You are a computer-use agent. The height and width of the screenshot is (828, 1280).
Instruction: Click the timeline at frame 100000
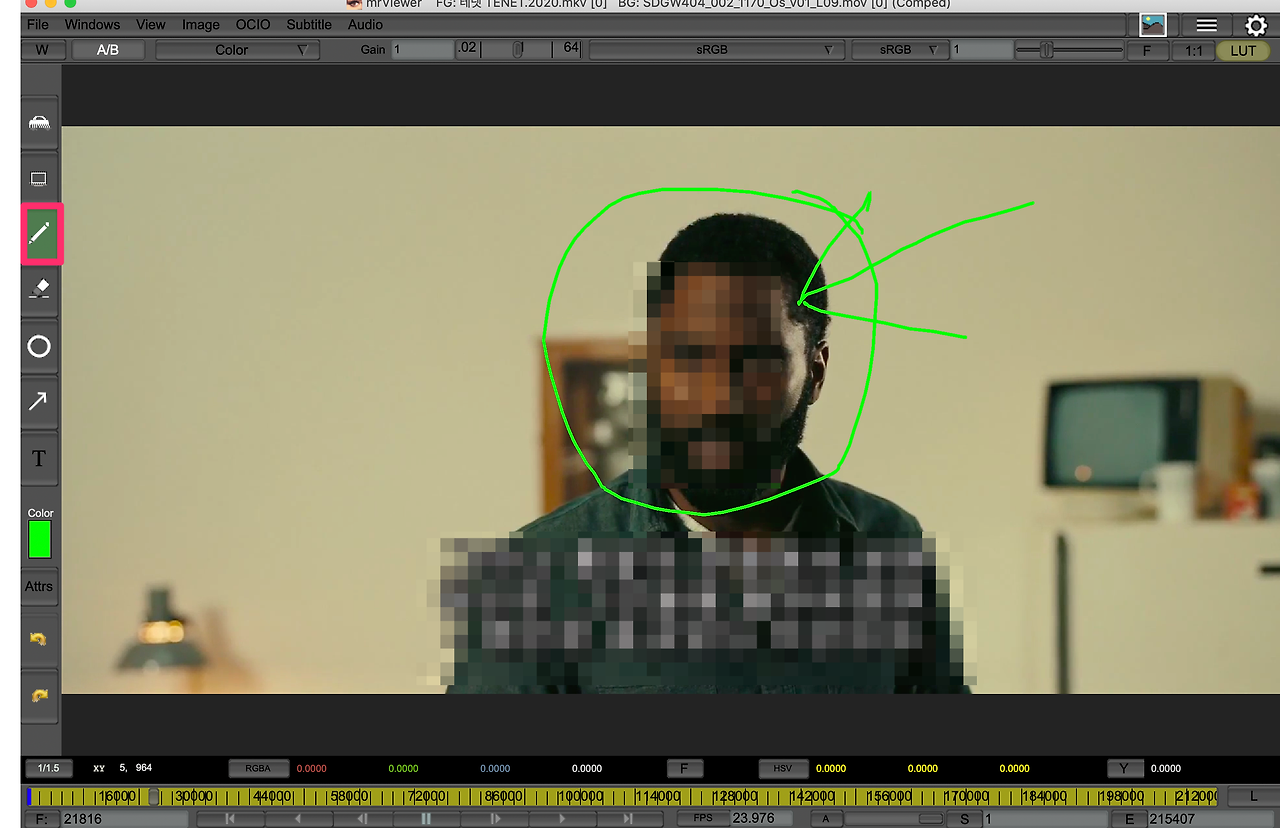coord(580,796)
